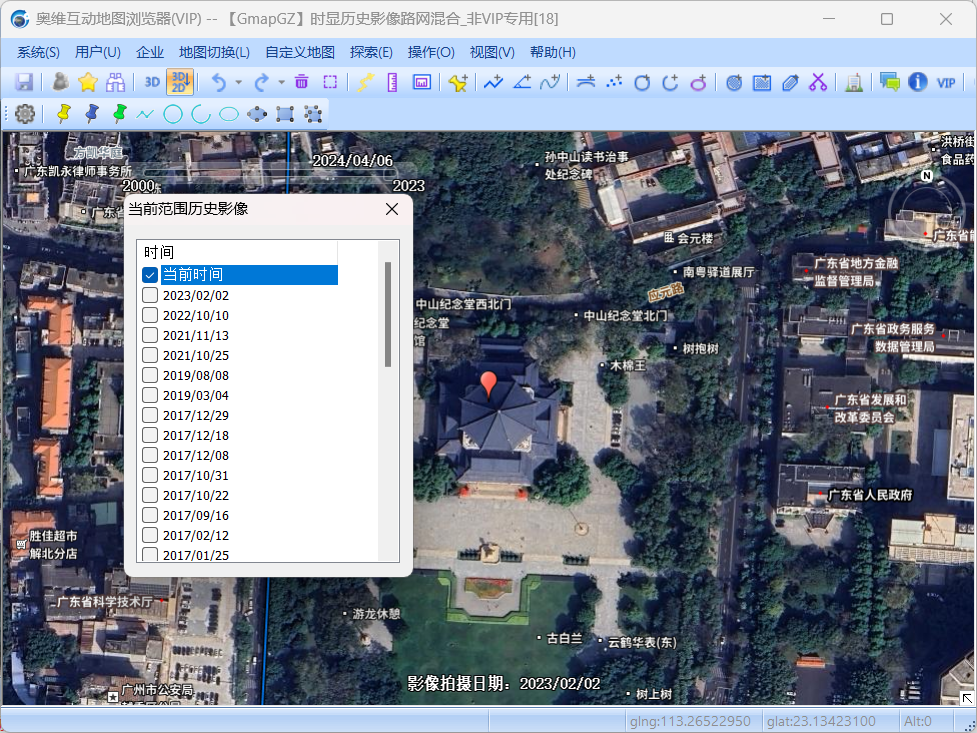Click the binoculars search icon
Image resolution: width=977 pixels, height=733 pixels.
click(x=116, y=82)
